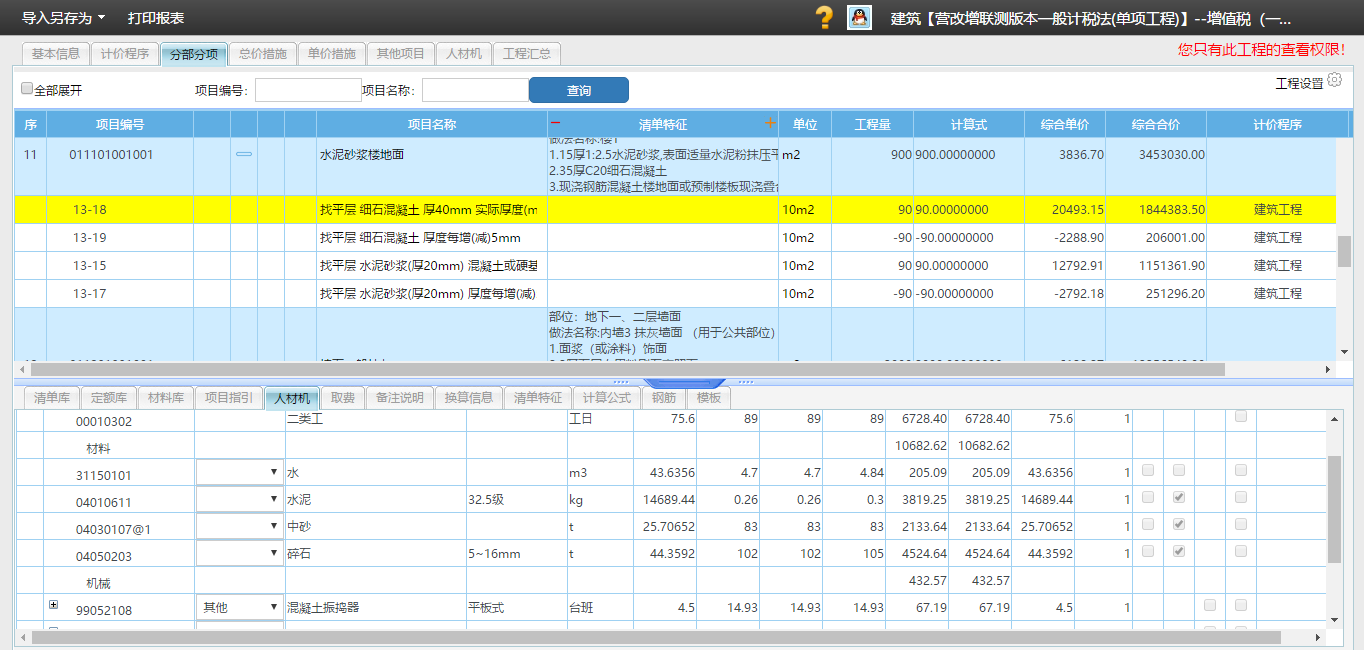The image size is (1364, 650).
Task: Click the red minus in 清单特征 header
Action: click(x=556, y=124)
